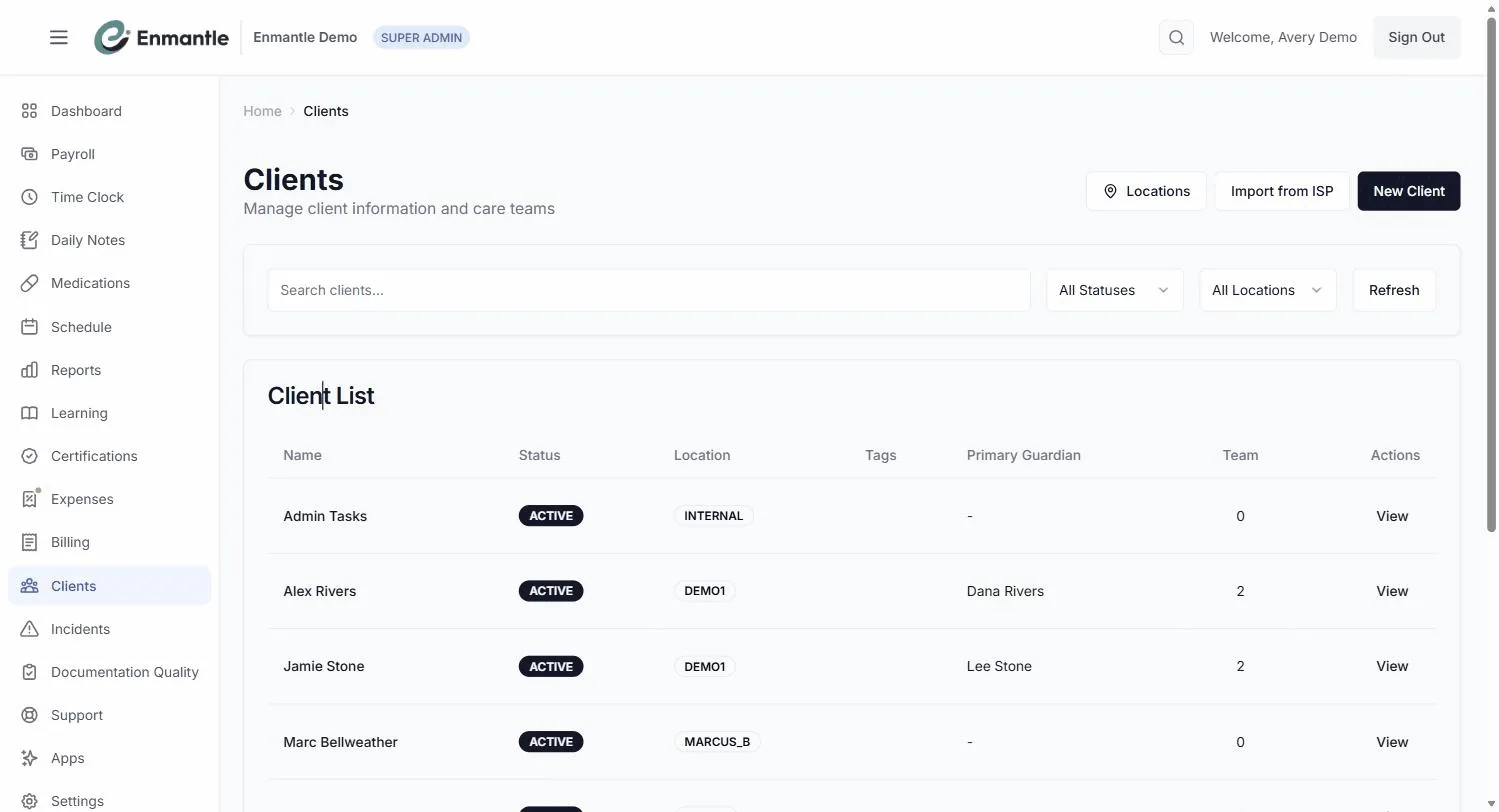Click the Support lifebuoy icon
This screenshot has height=812, width=1499.
pos(29,715)
